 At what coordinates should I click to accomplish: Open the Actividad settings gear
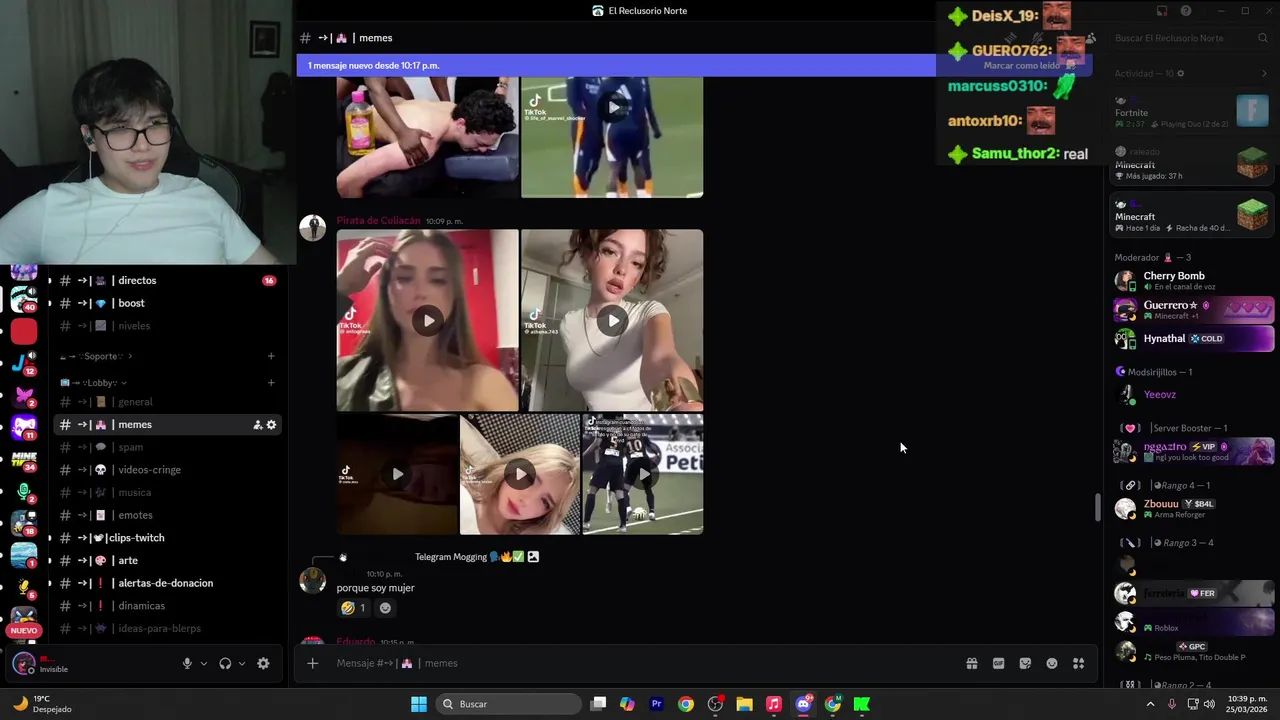click(1180, 73)
